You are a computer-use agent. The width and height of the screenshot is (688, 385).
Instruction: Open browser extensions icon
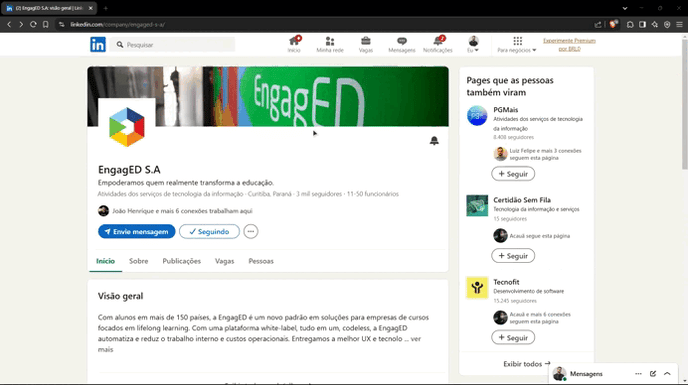[630, 25]
